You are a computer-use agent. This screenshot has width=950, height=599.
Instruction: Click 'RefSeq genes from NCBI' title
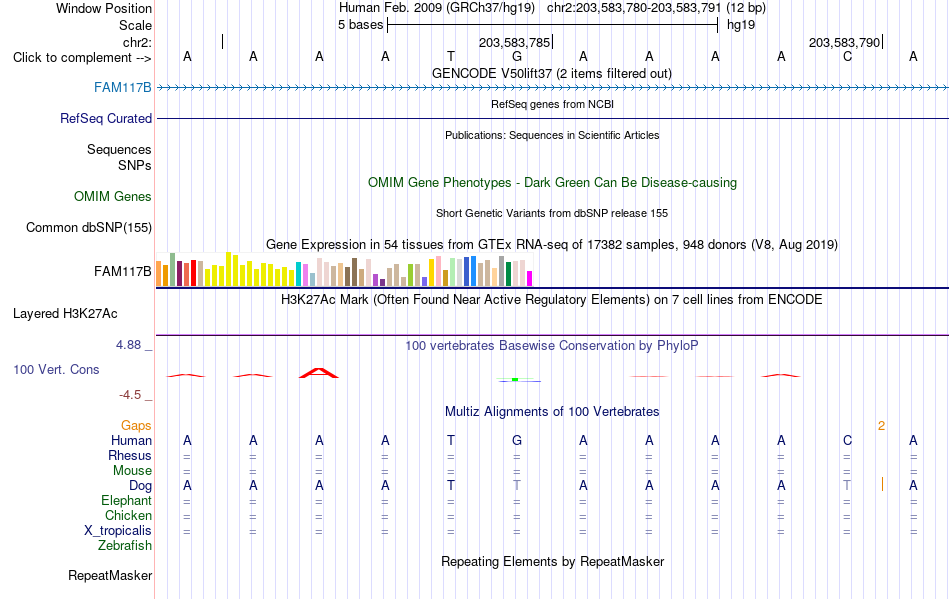(552, 104)
